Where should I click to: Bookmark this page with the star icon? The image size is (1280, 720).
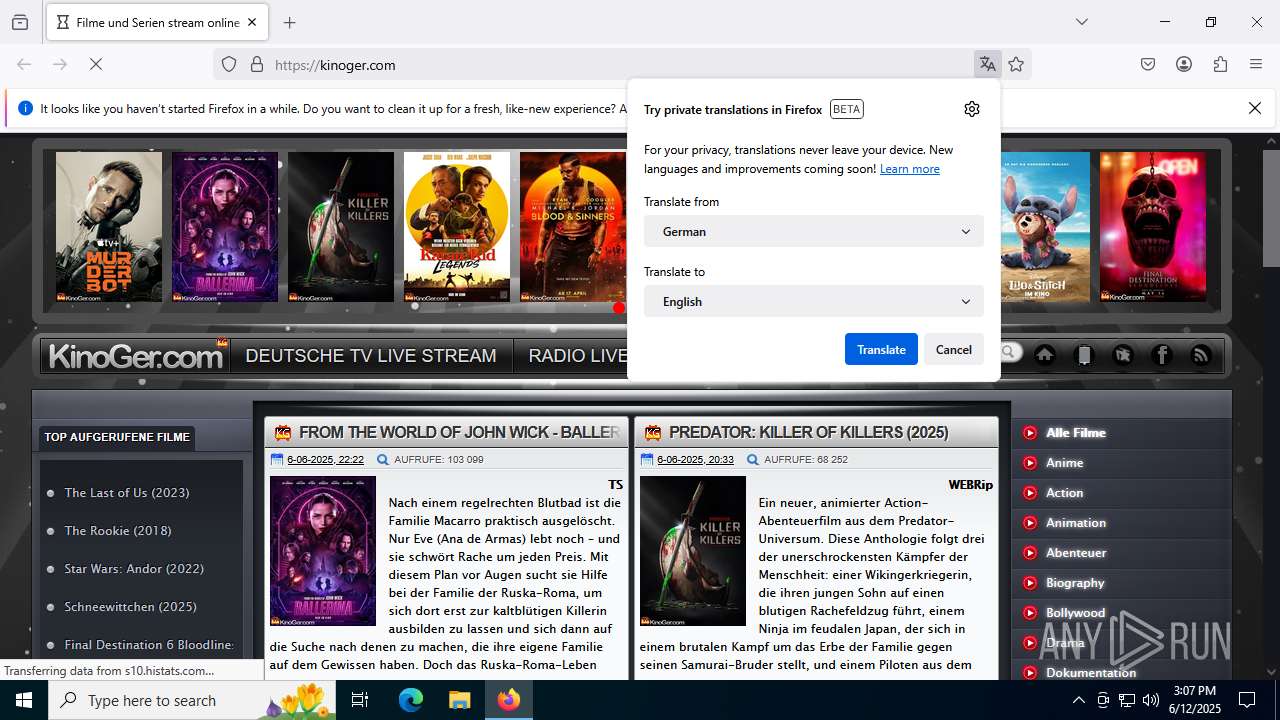point(1016,64)
